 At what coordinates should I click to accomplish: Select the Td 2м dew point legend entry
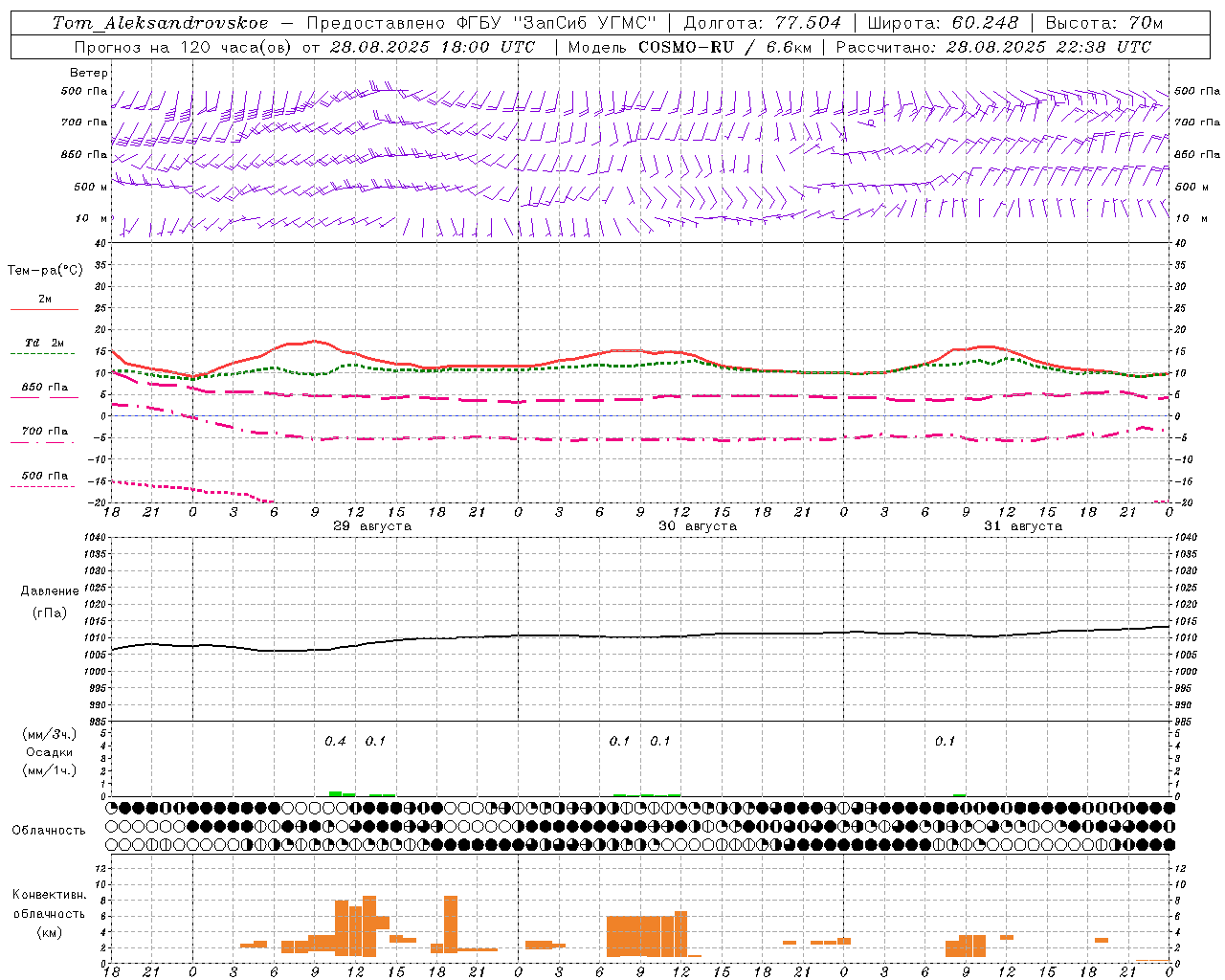coord(45,343)
